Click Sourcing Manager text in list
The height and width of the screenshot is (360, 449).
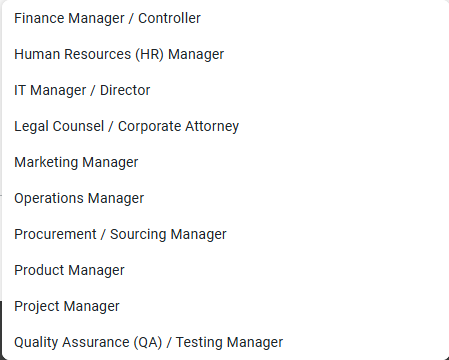click(x=168, y=234)
